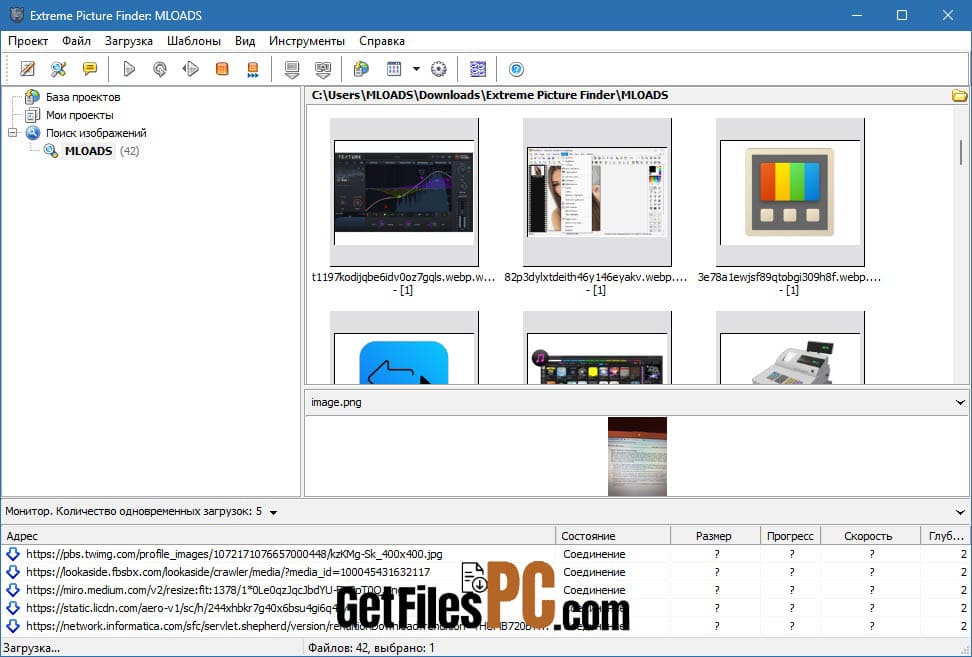Select Поиск изображений tree node
The image size is (972, 657).
96,133
